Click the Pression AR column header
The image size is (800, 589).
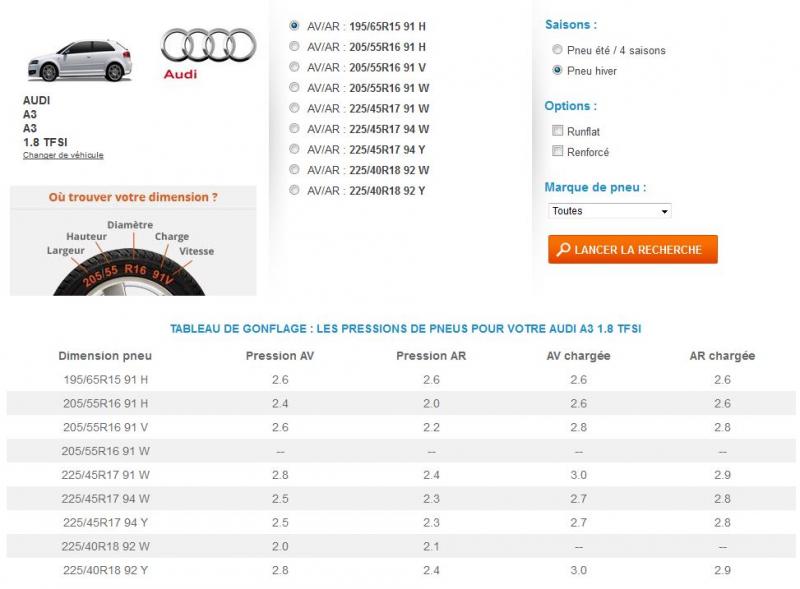431,356
